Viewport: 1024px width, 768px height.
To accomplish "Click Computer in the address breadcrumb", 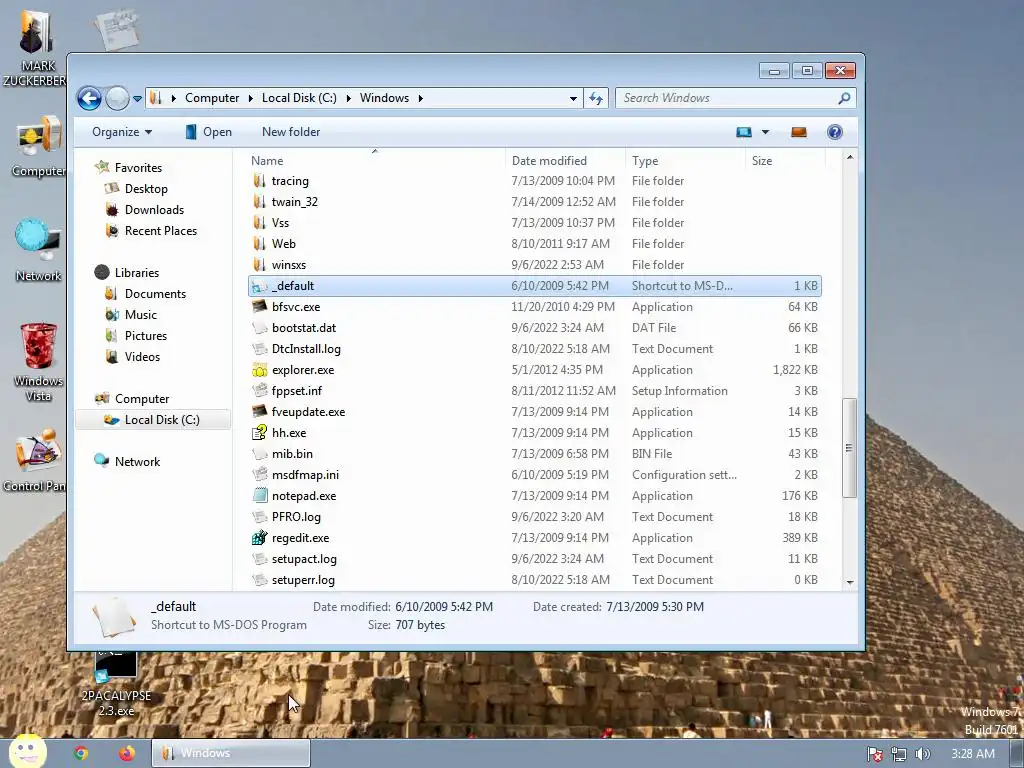I will click(212, 98).
